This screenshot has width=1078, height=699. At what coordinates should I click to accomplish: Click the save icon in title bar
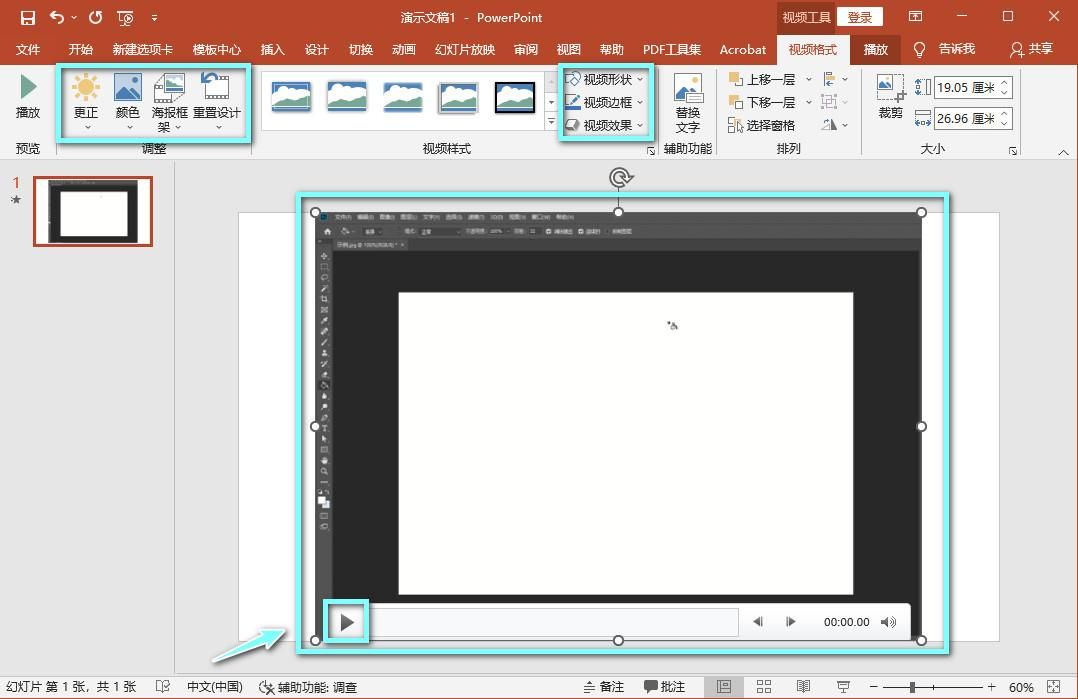pyautogui.click(x=27, y=17)
